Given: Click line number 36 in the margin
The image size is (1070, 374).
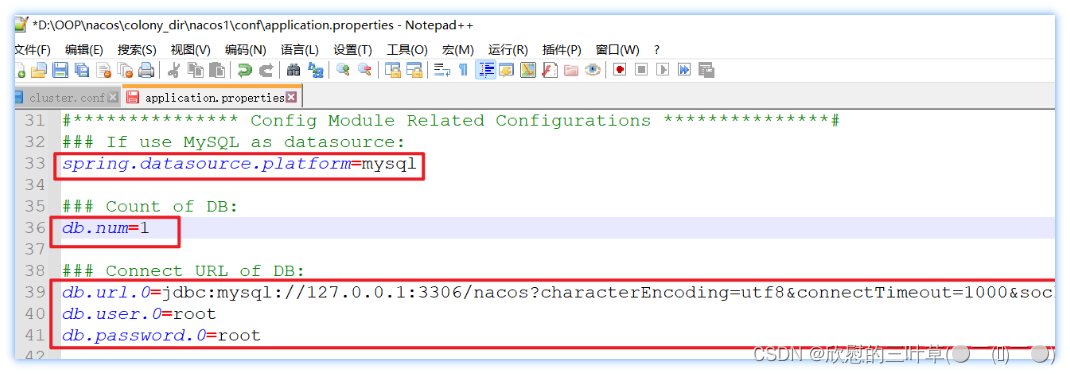Looking at the screenshot, I should 34,228.
